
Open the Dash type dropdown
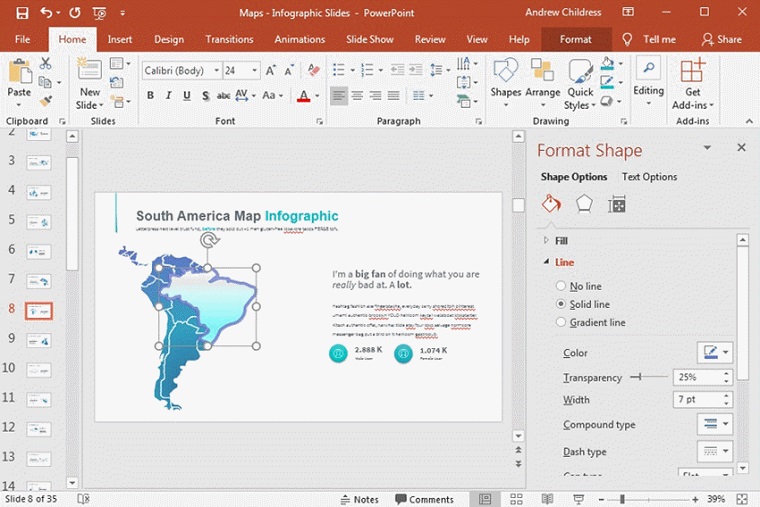pos(715,452)
